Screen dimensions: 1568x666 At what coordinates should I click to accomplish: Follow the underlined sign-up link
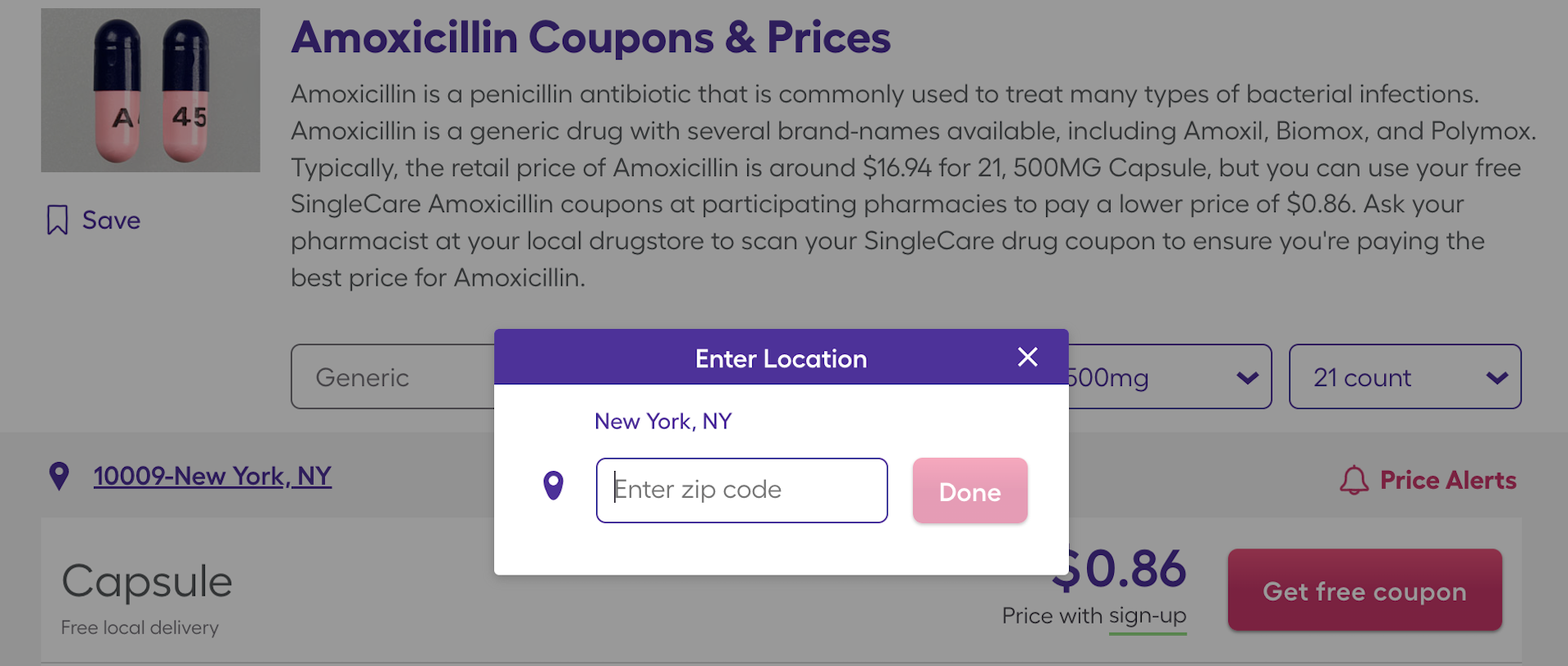click(x=1147, y=616)
